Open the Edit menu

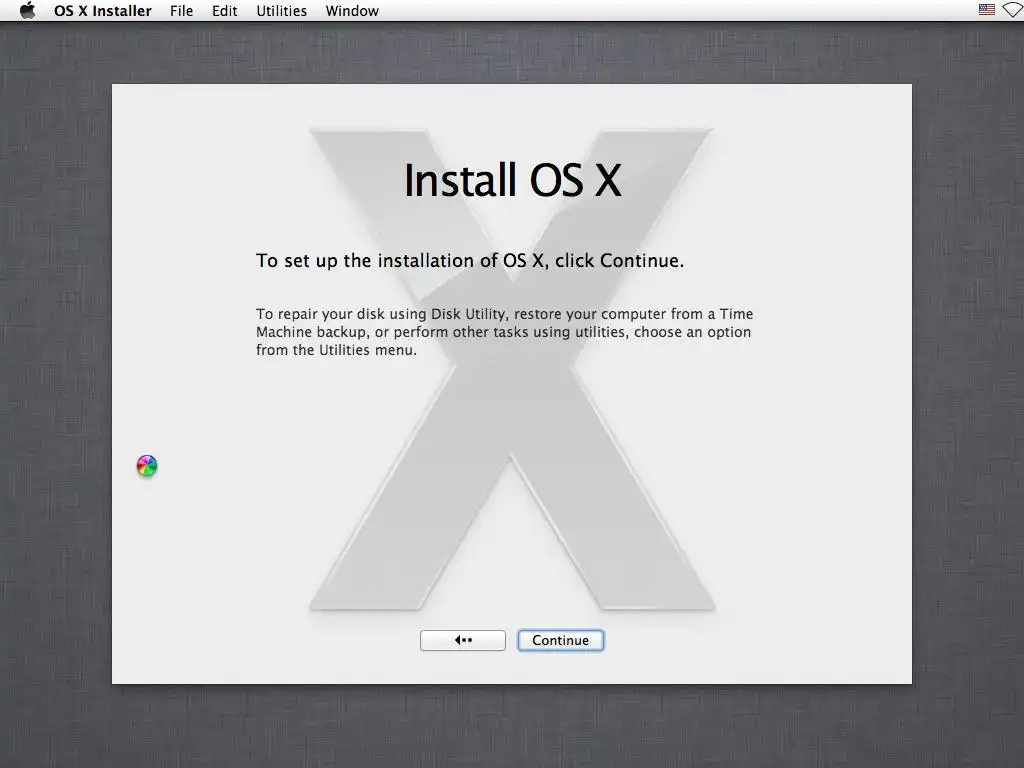(225, 11)
